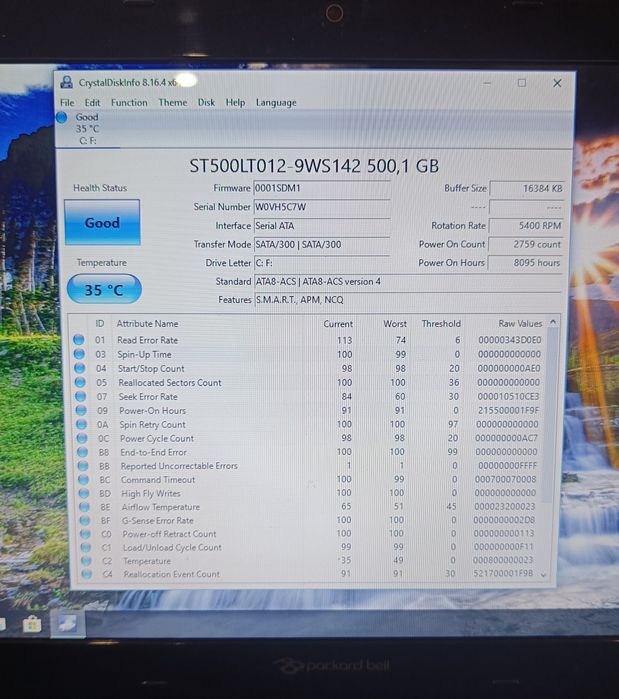
Task: Click the status icon for End-to-End Error
Action: pyautogui.click(x=82, y=452)
